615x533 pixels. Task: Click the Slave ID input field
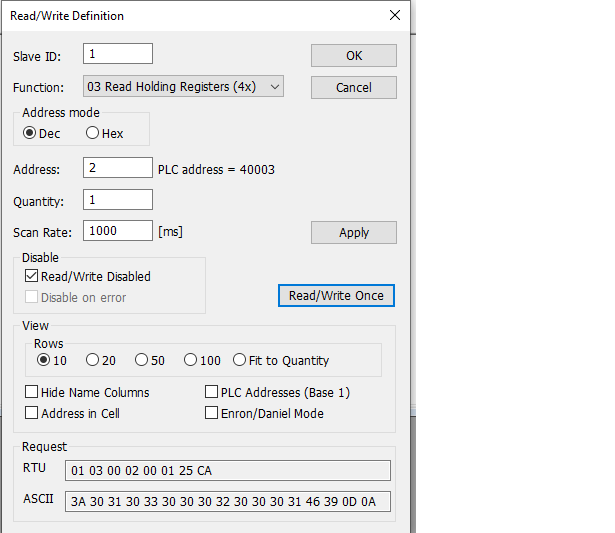pyautogui.click(x=118, y=54)
